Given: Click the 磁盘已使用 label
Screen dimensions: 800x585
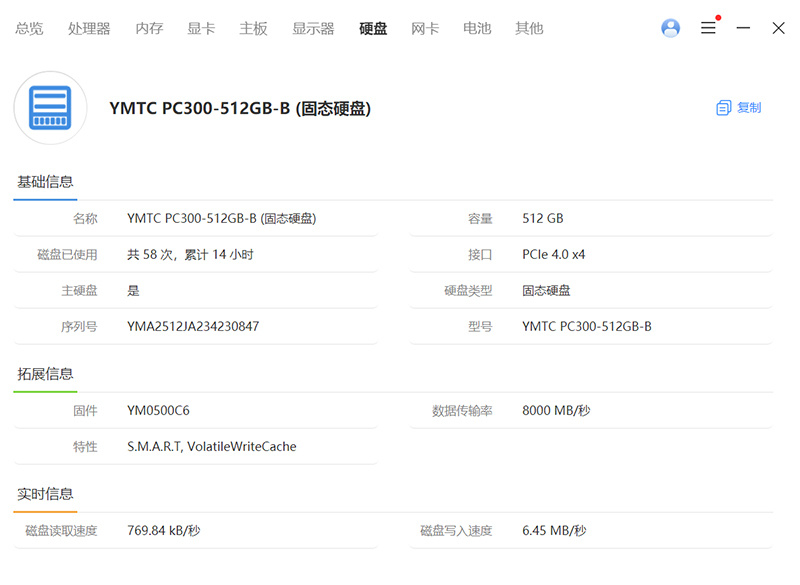Looking at the screenshot, I should 67,255.
